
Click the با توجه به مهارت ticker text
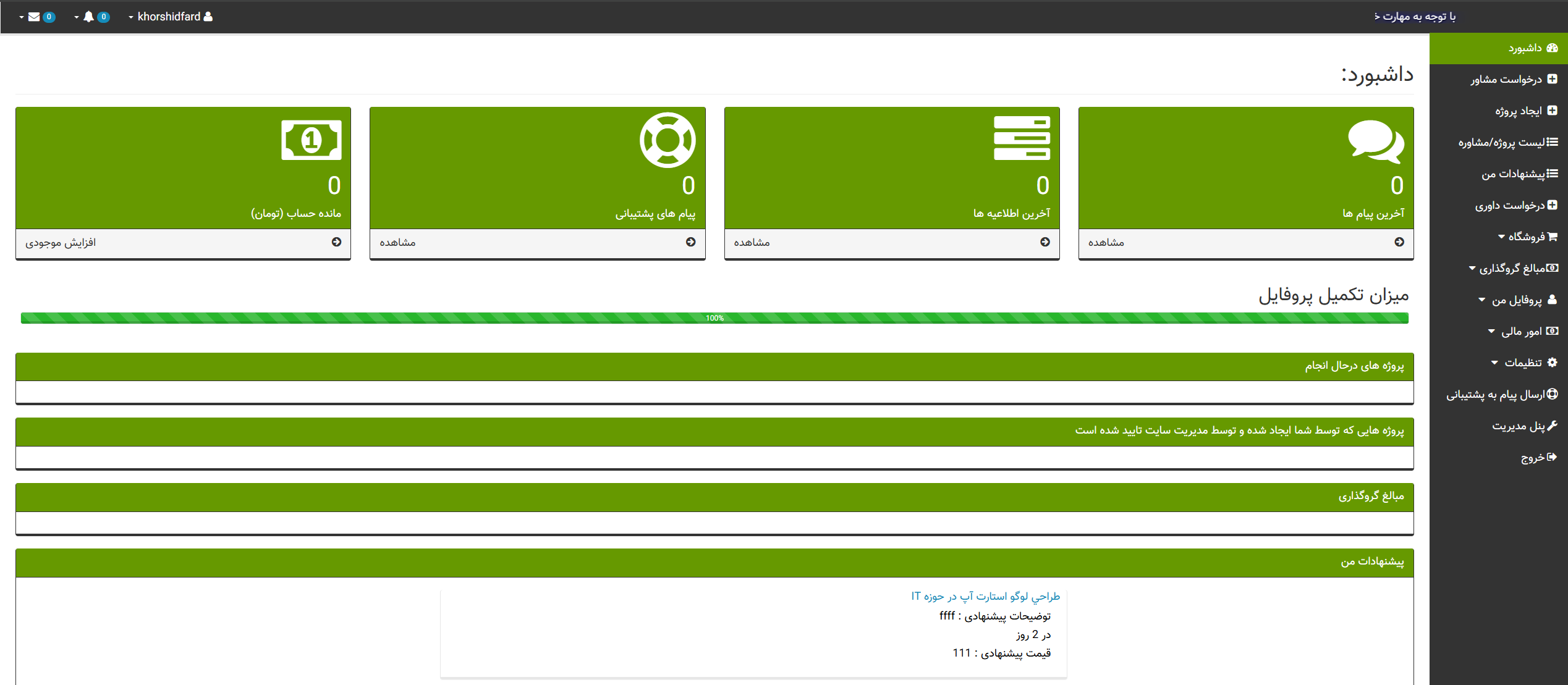pyautogui.click(x=1415, y=17)
